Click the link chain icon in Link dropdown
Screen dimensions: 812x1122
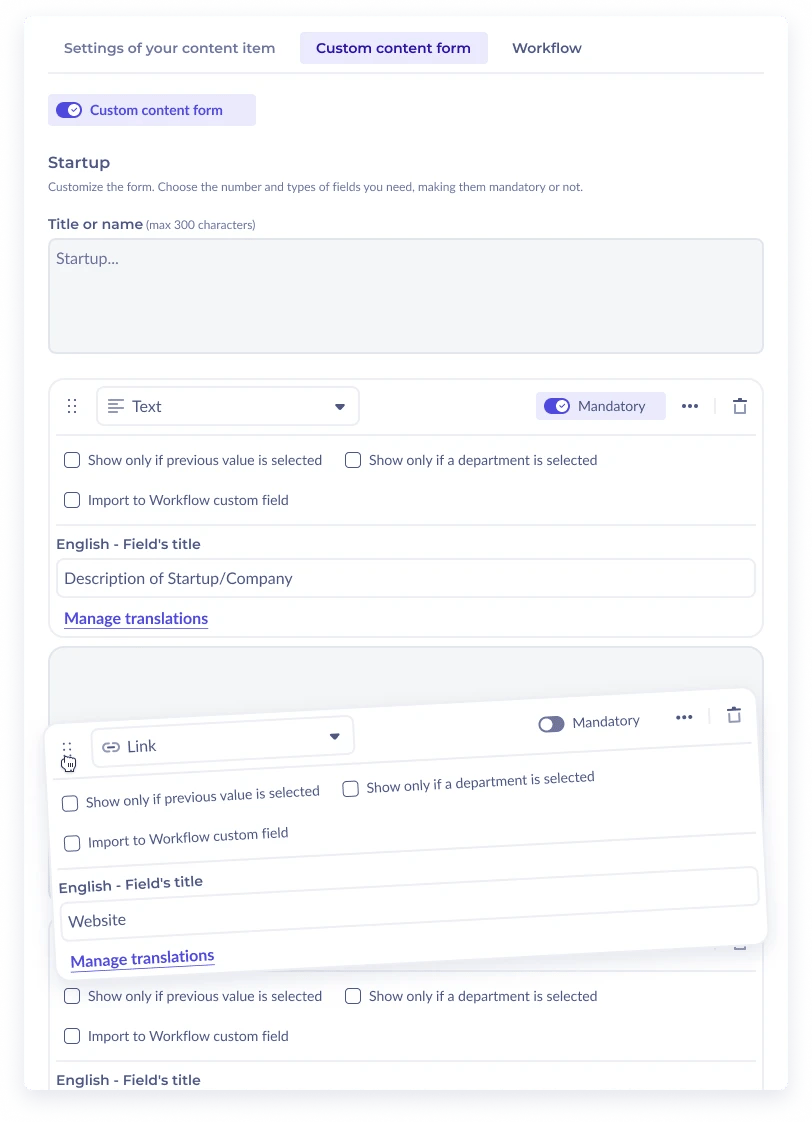click(111, 747)
